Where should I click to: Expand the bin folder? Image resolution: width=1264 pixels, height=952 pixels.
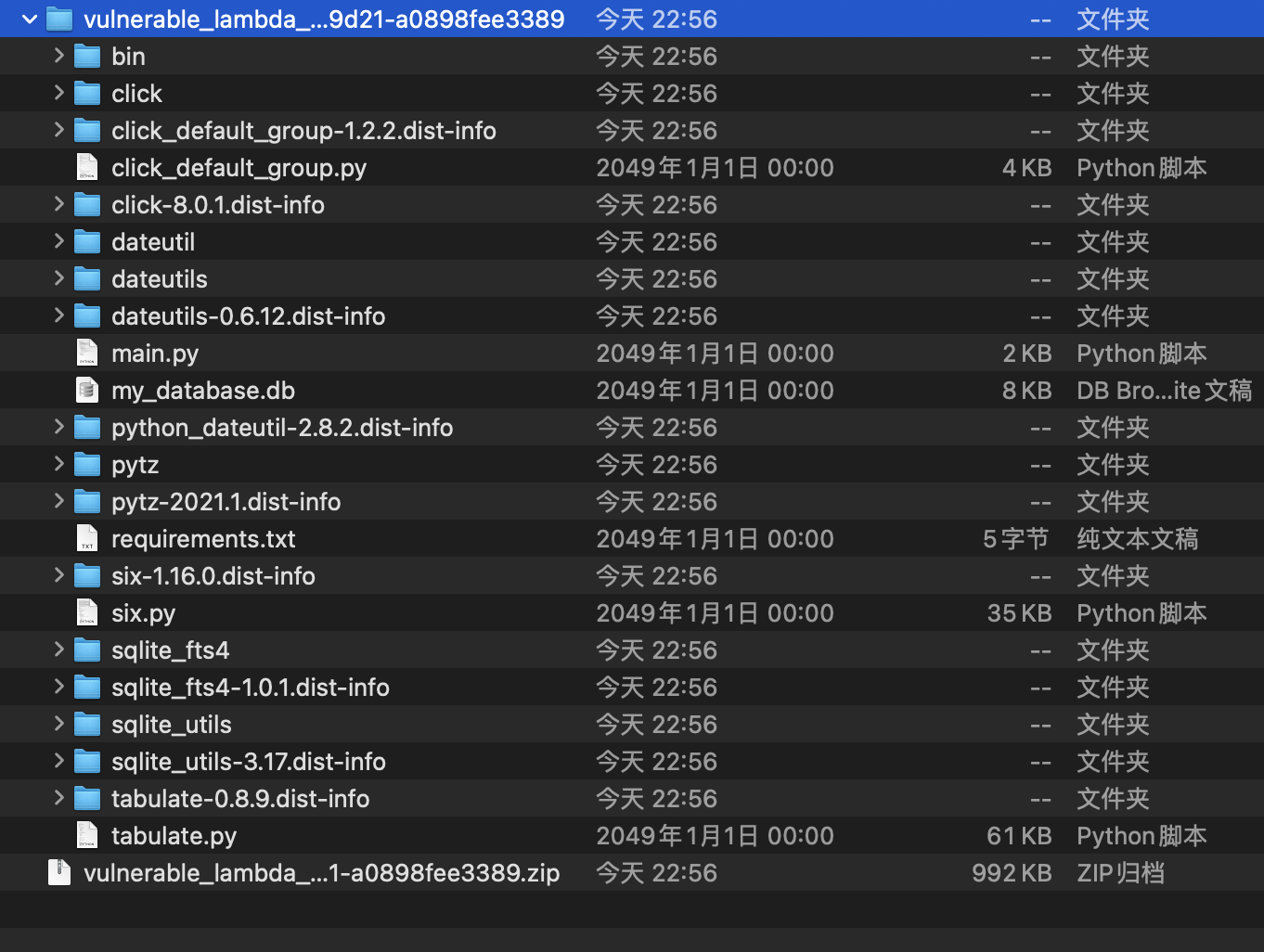point(58,56)
